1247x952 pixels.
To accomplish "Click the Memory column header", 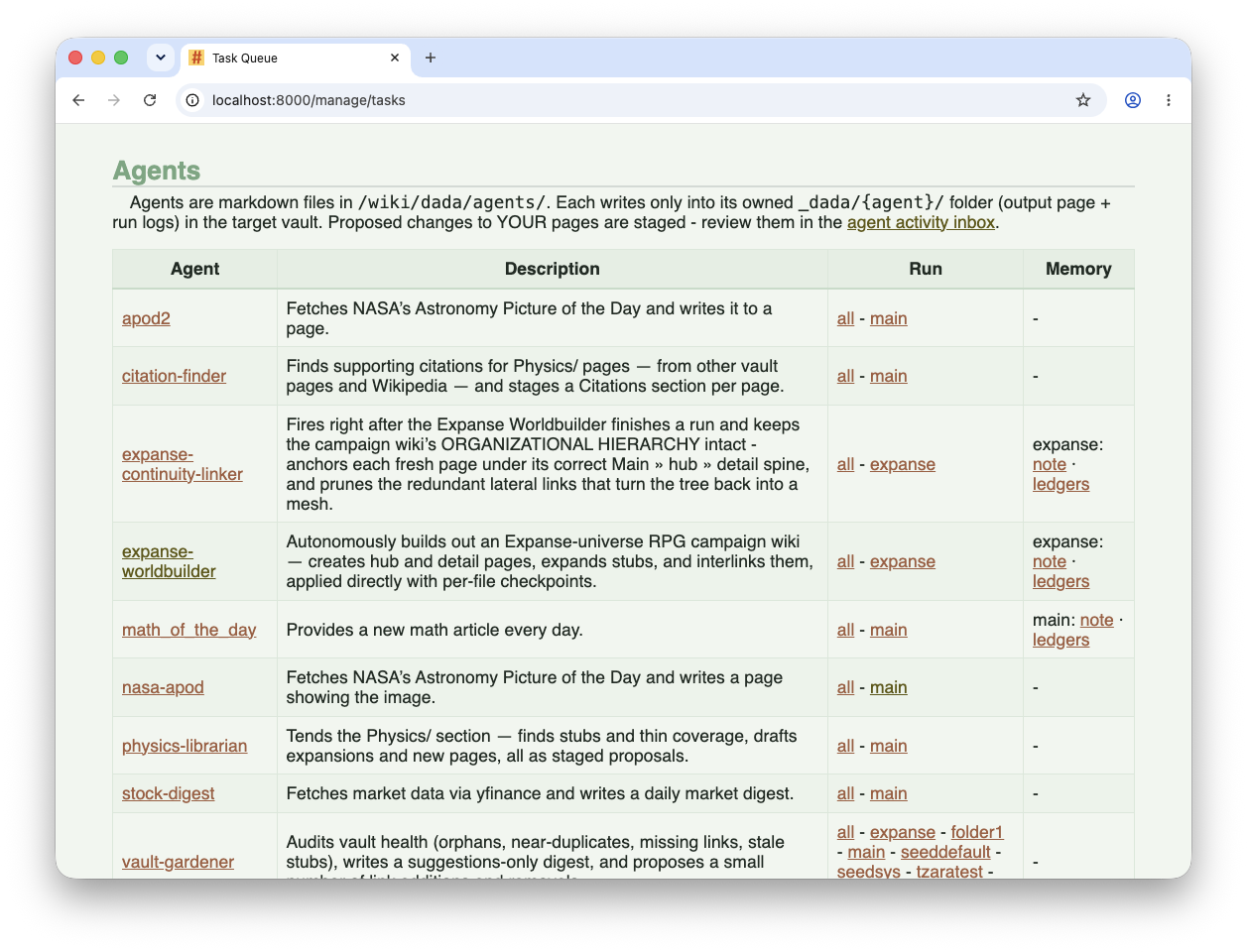I will [1078, 269].
